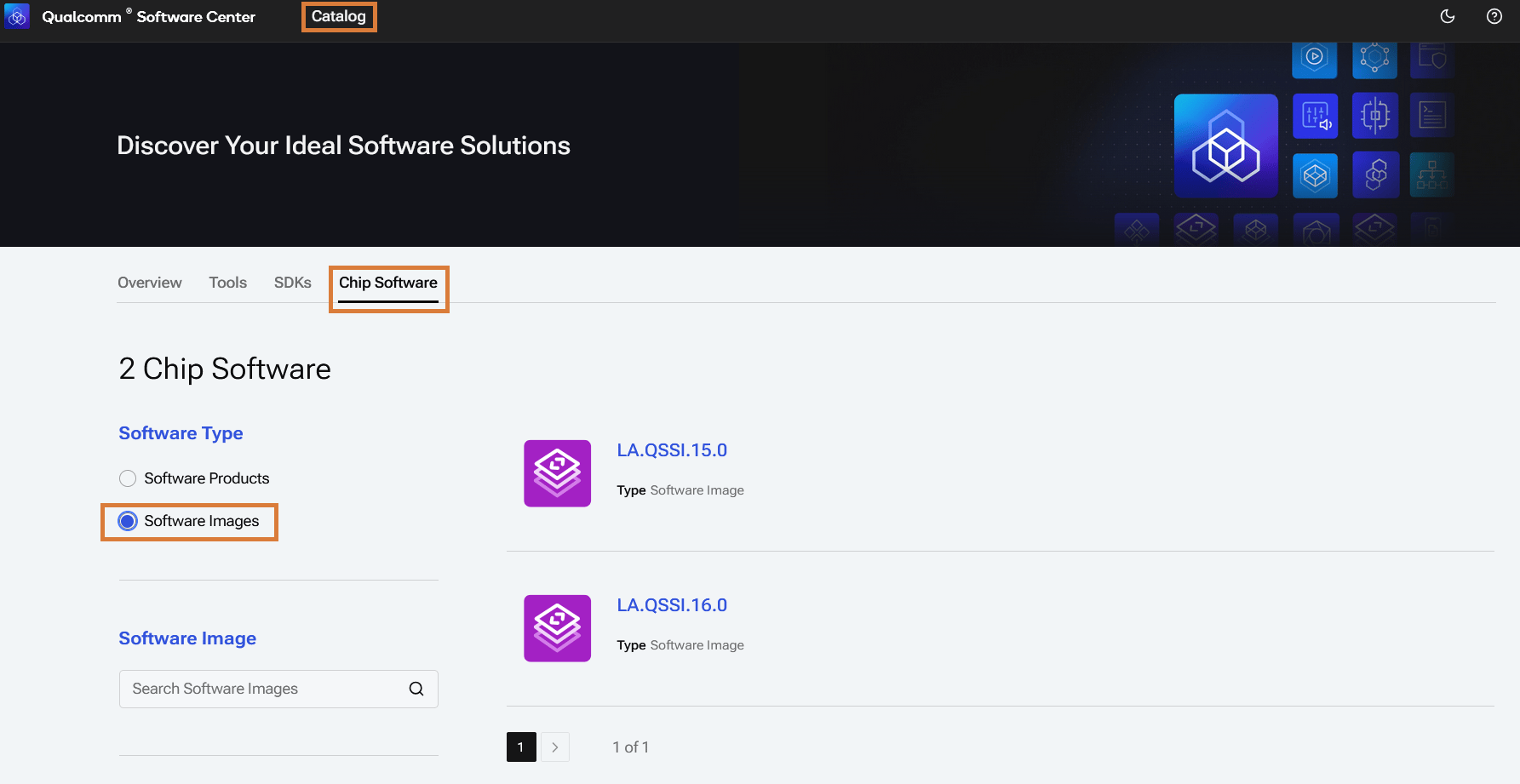The height and width of the screenshot is (784, 1520).
Task: Click 'Discover Your Ideal Software Solutions' heading
Action: tap(343, 146)
